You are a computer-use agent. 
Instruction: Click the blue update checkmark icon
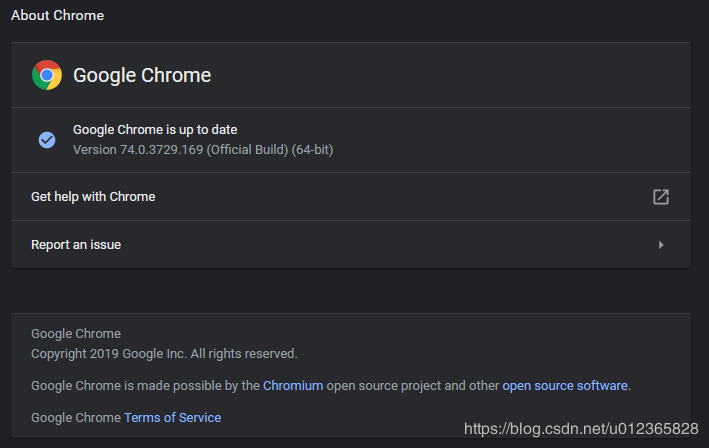pos(47,140)
